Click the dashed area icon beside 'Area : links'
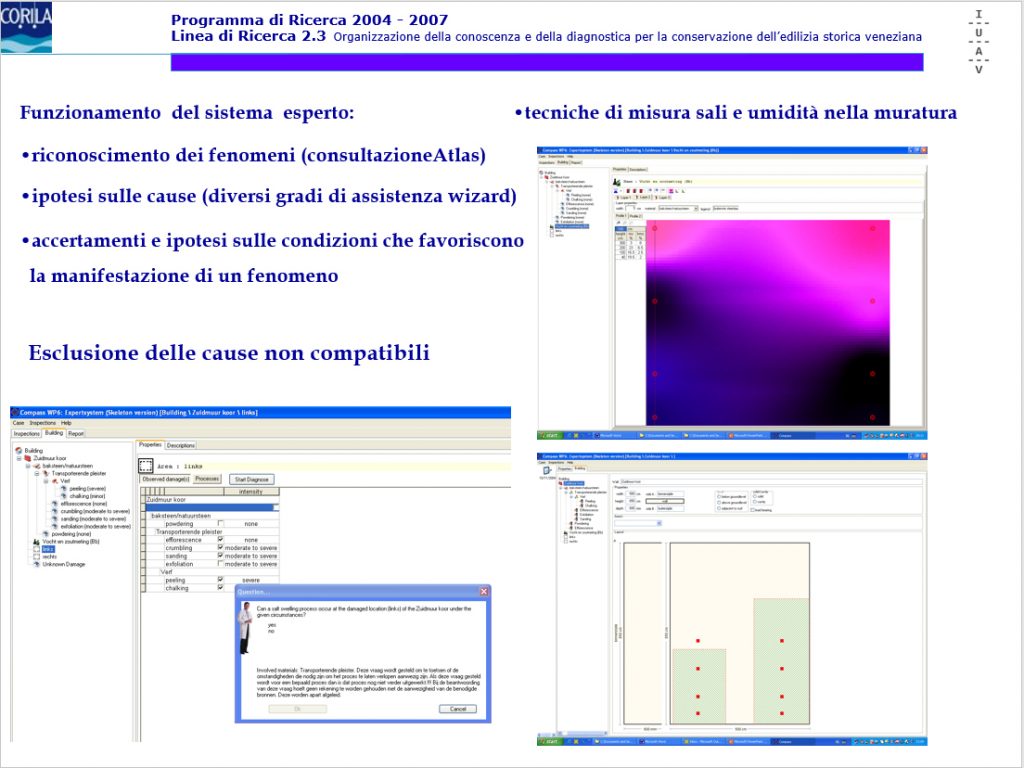The width and height of the screenshot is (1024, 768). (x=146, y=465)
